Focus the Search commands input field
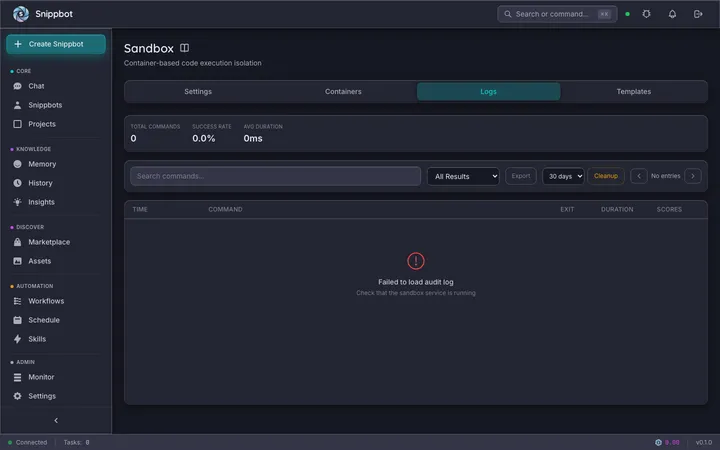Viewport: 720px width, 450px height. point(276,176)
